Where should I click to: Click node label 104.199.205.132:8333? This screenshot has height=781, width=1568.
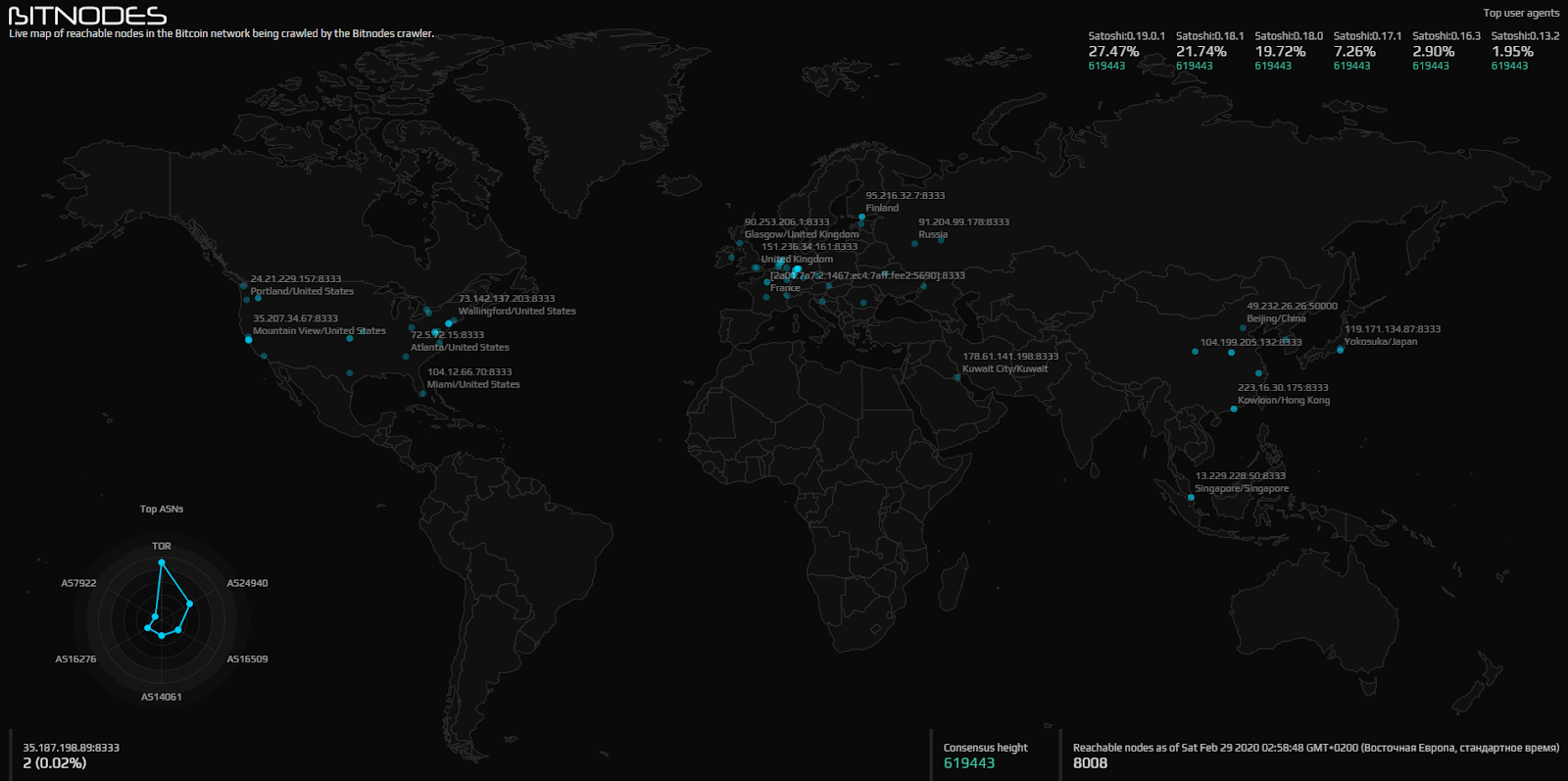click(x=1251, y=342)
